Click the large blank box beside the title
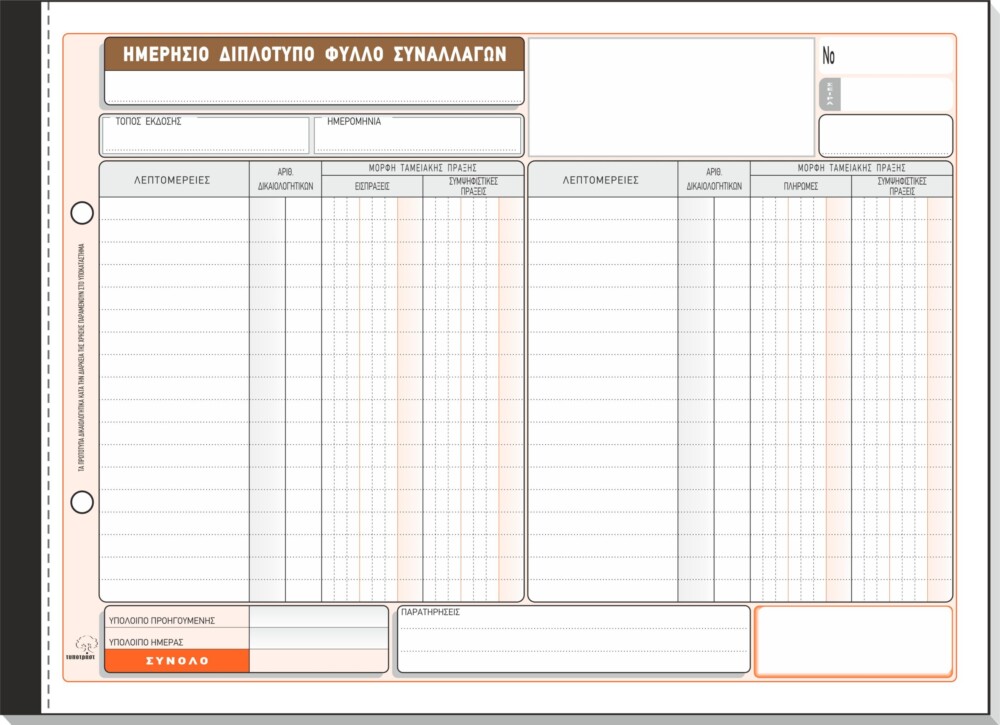This screenshot has width=1000, height=725. pos(672,97)
